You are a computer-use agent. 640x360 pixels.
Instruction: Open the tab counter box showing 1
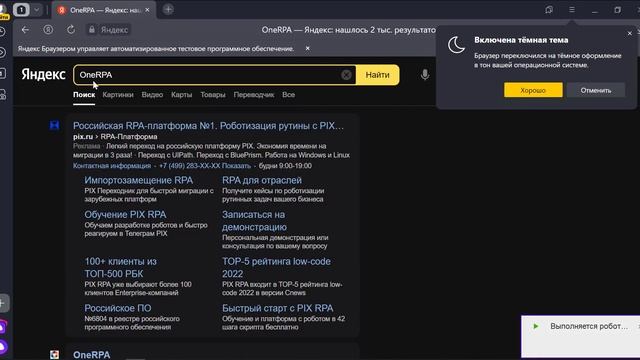coord(21,9)
